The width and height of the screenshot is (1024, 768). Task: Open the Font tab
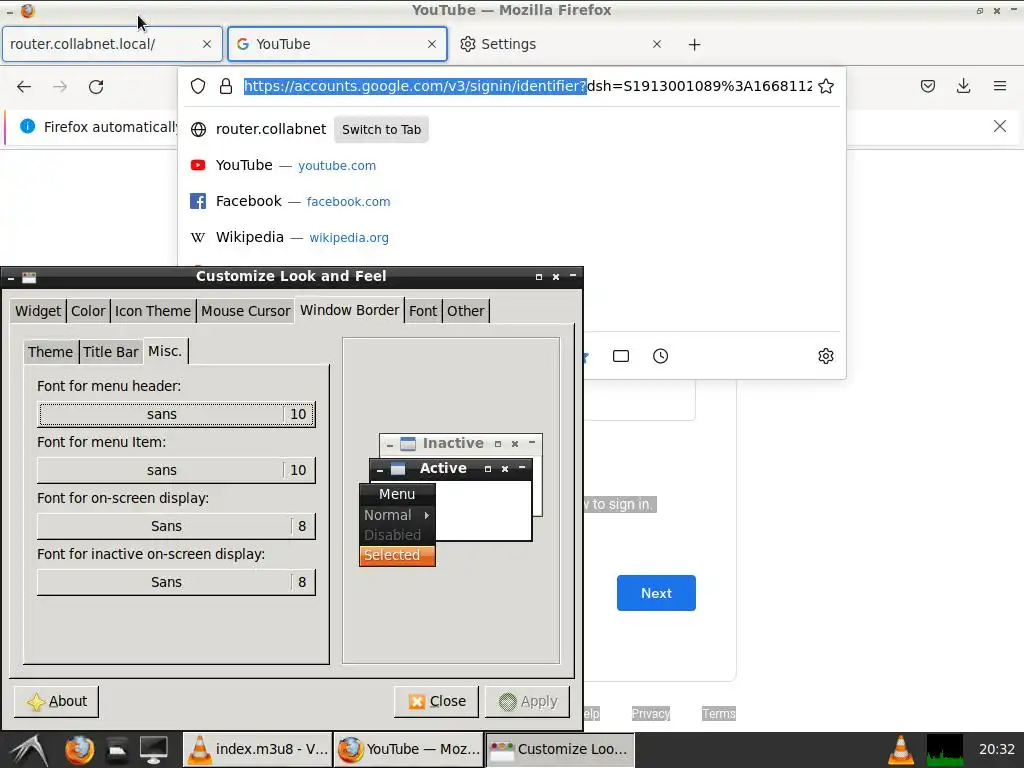click(423, 311)
